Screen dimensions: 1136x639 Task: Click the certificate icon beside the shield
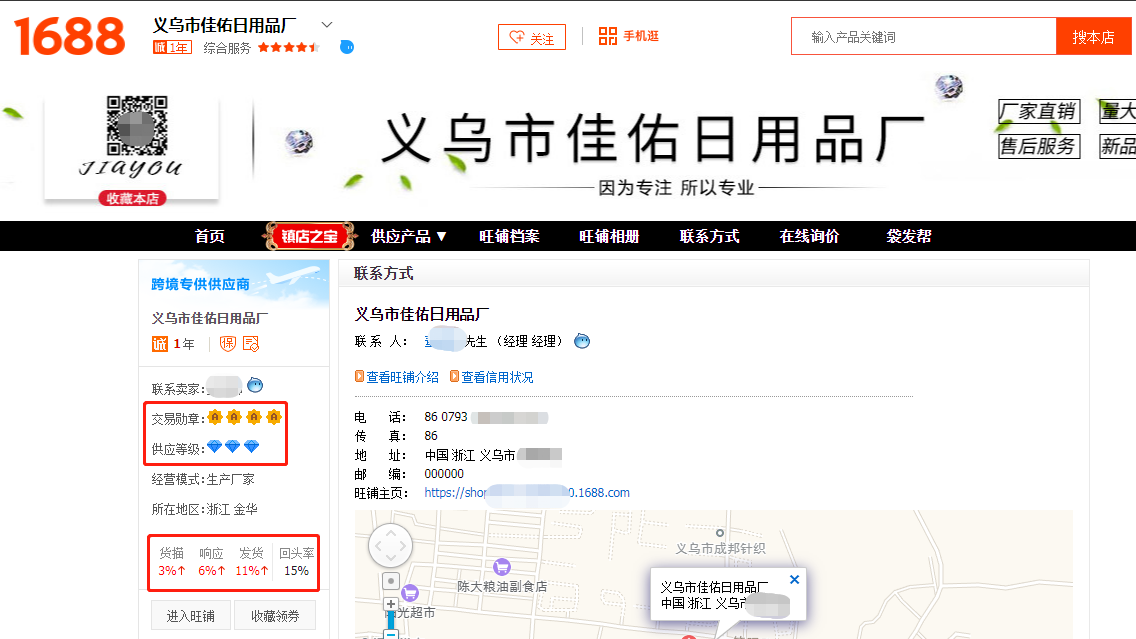click(x=251, y=343)
